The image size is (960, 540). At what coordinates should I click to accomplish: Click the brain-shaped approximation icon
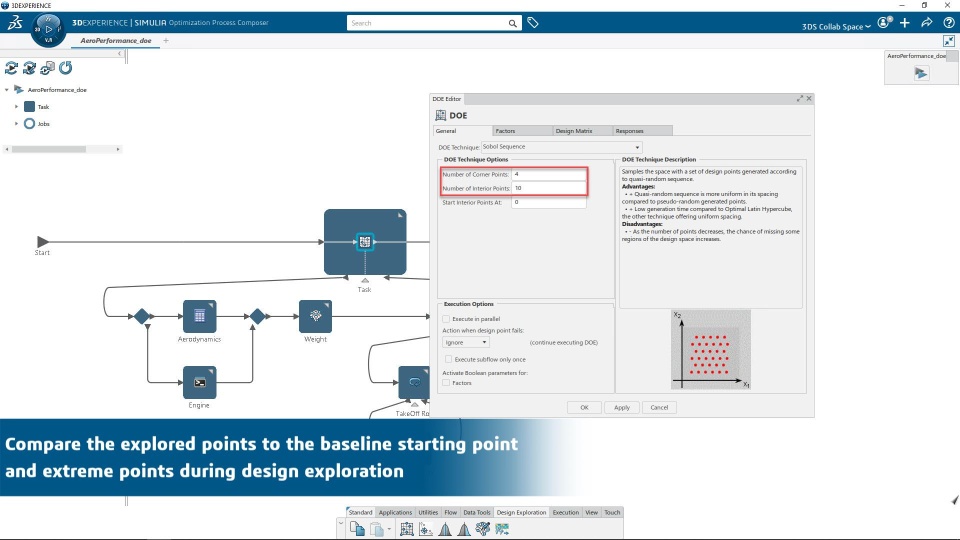[483, 528]
